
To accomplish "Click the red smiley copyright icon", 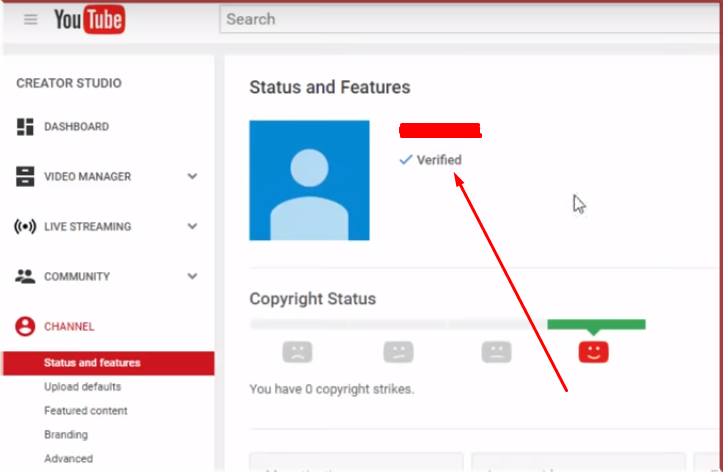I will pos(594,351).
